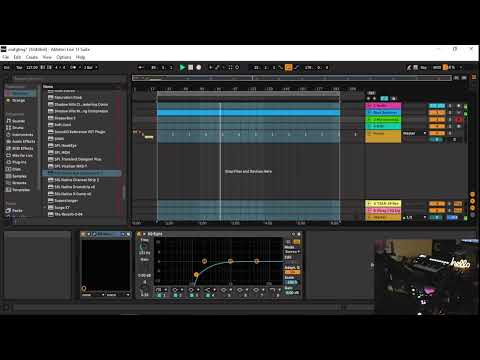Screen dimensions: 480x360
Task: Select Drums category in browser
Action: pos(18,128)
